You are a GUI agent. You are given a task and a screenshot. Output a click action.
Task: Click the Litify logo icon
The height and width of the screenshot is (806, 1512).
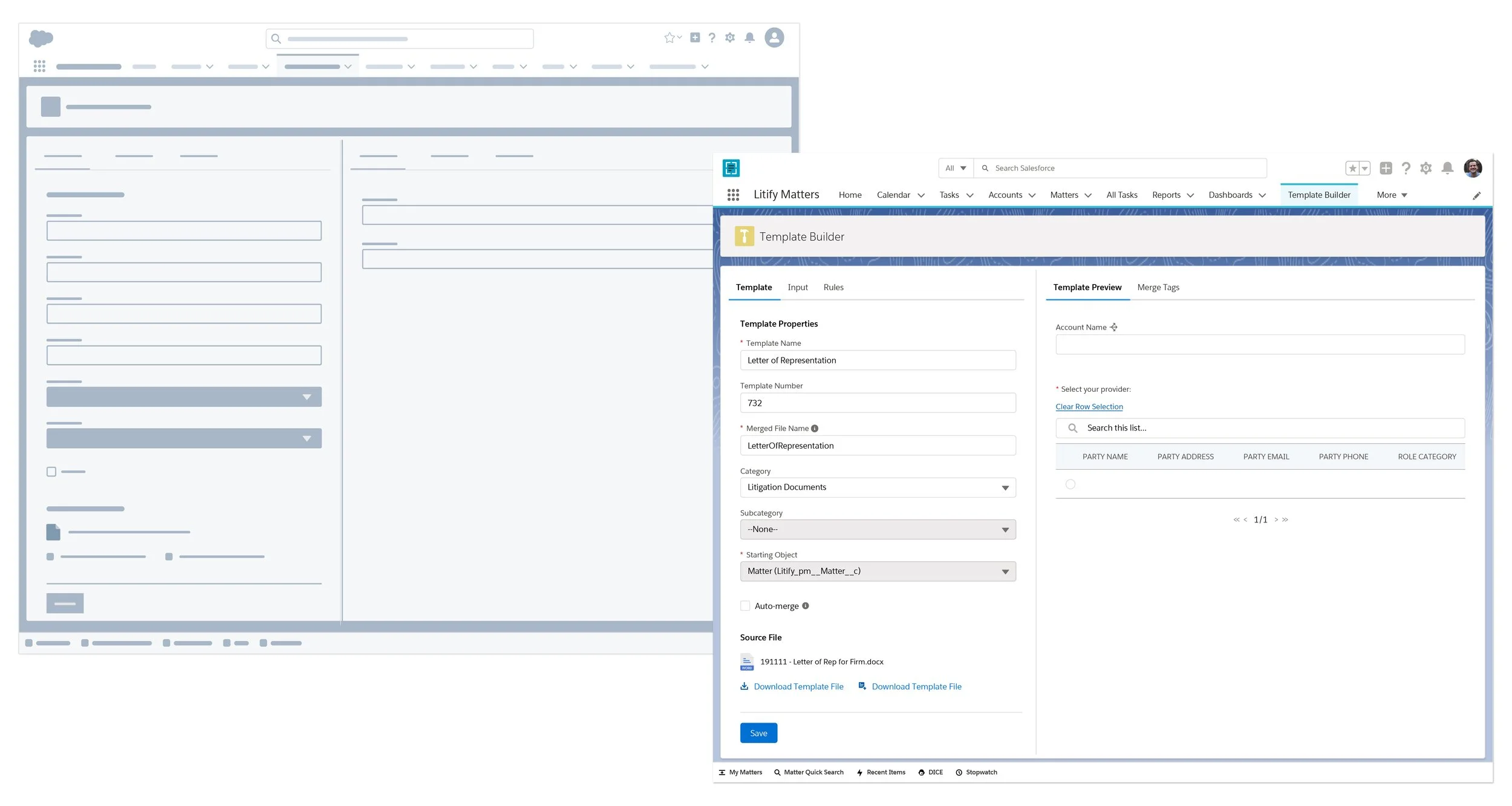pyautogui.click(x=731, y=168)
